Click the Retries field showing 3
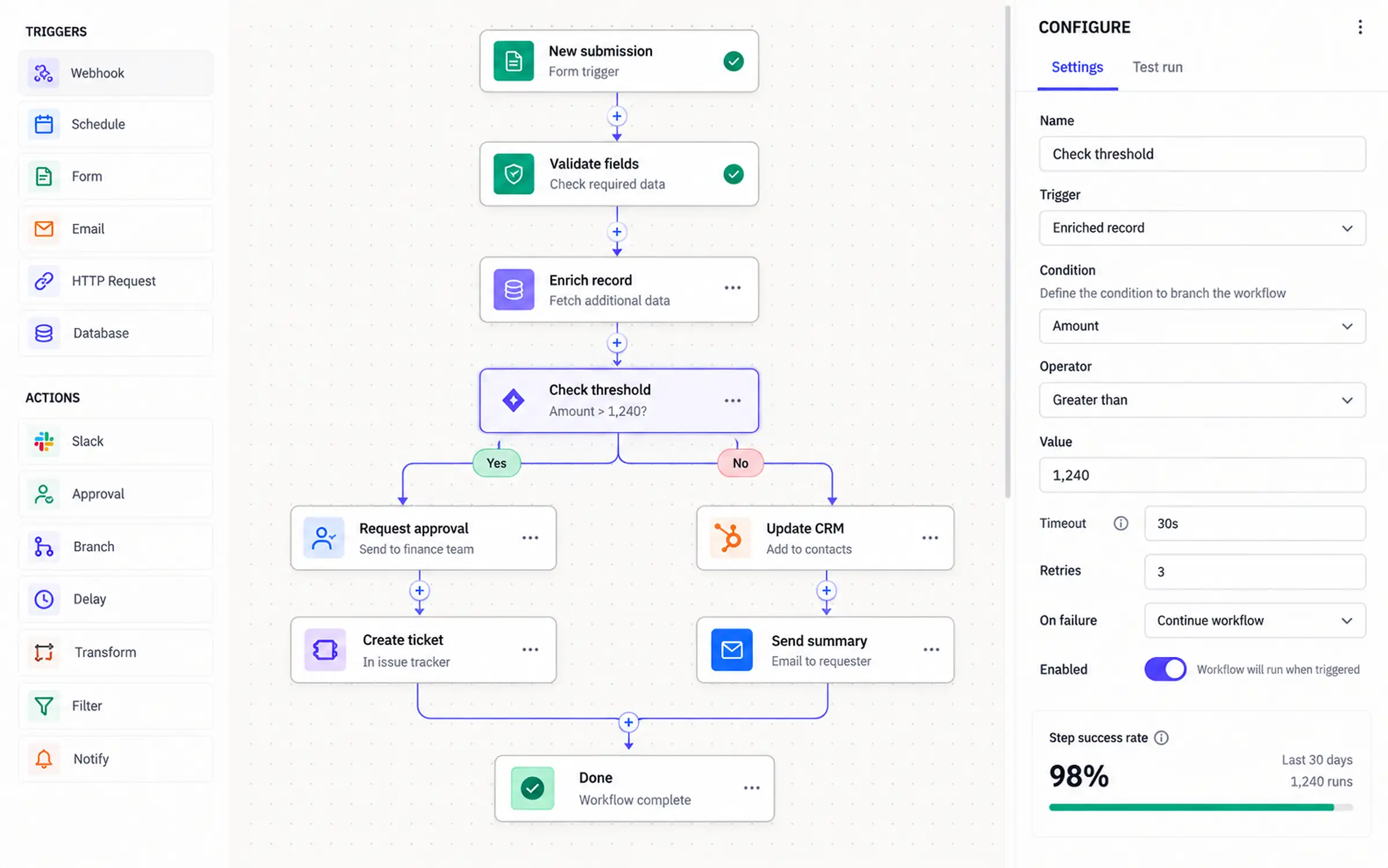Screen dimensions: 1388x868 (1255, 572)
